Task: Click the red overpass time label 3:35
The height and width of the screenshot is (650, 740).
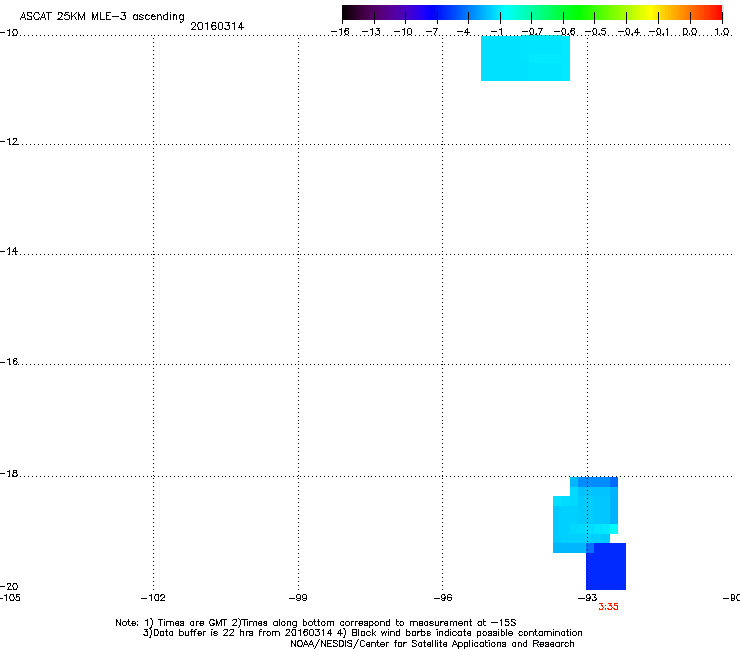Action: pyautogui.click(x=608, y=607)
